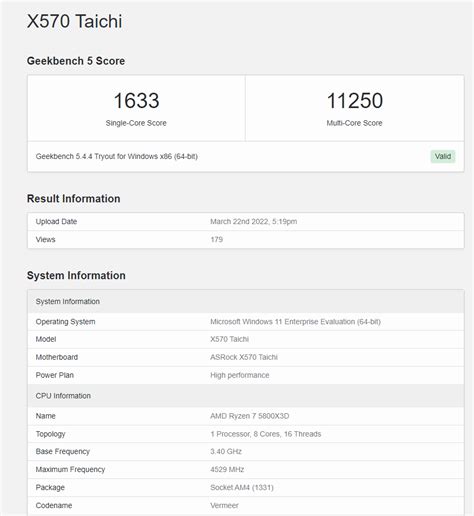Click the Motherboard label
This screenshot has height=516, width=474.
(x=57, y=357)
